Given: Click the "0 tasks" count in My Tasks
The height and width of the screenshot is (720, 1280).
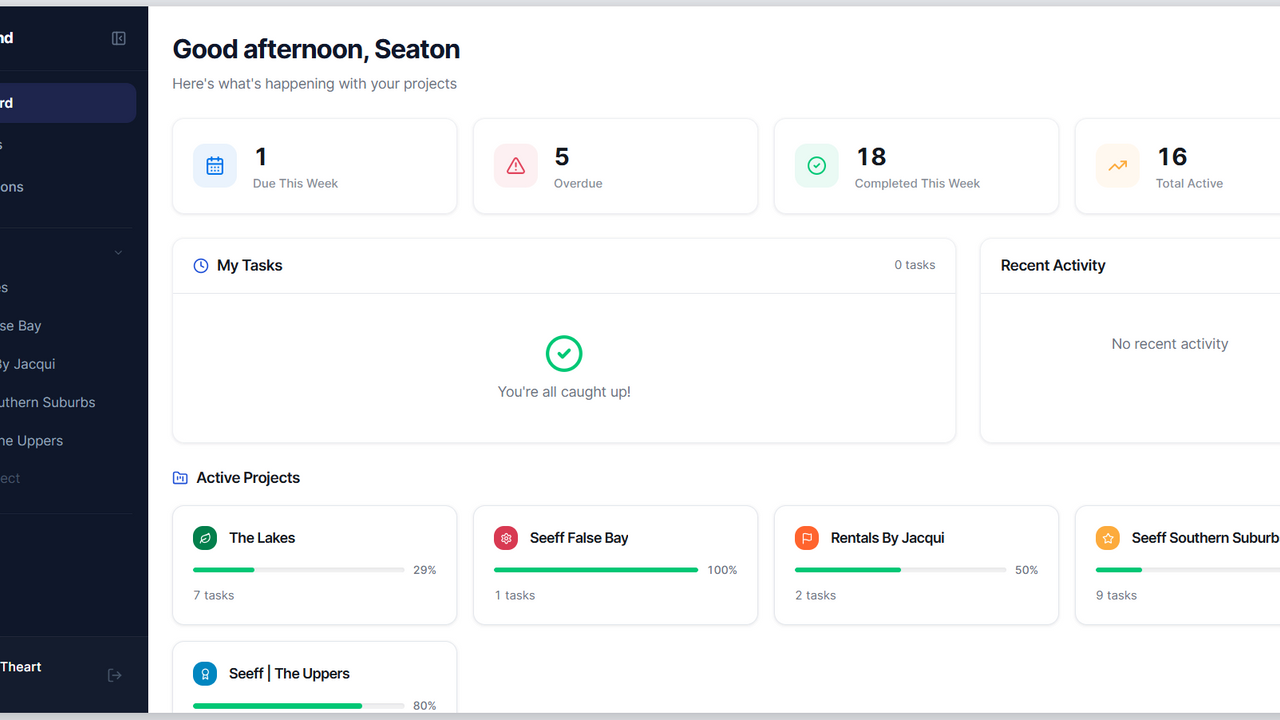Looking at the screenshot, I should click(x=915, y=265).
